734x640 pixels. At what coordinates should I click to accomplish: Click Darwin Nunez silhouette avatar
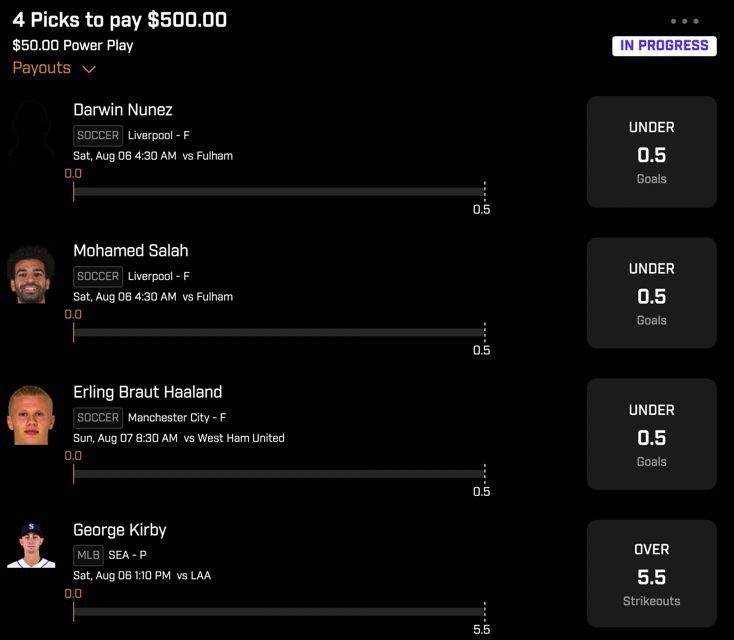tap(31, 131)
